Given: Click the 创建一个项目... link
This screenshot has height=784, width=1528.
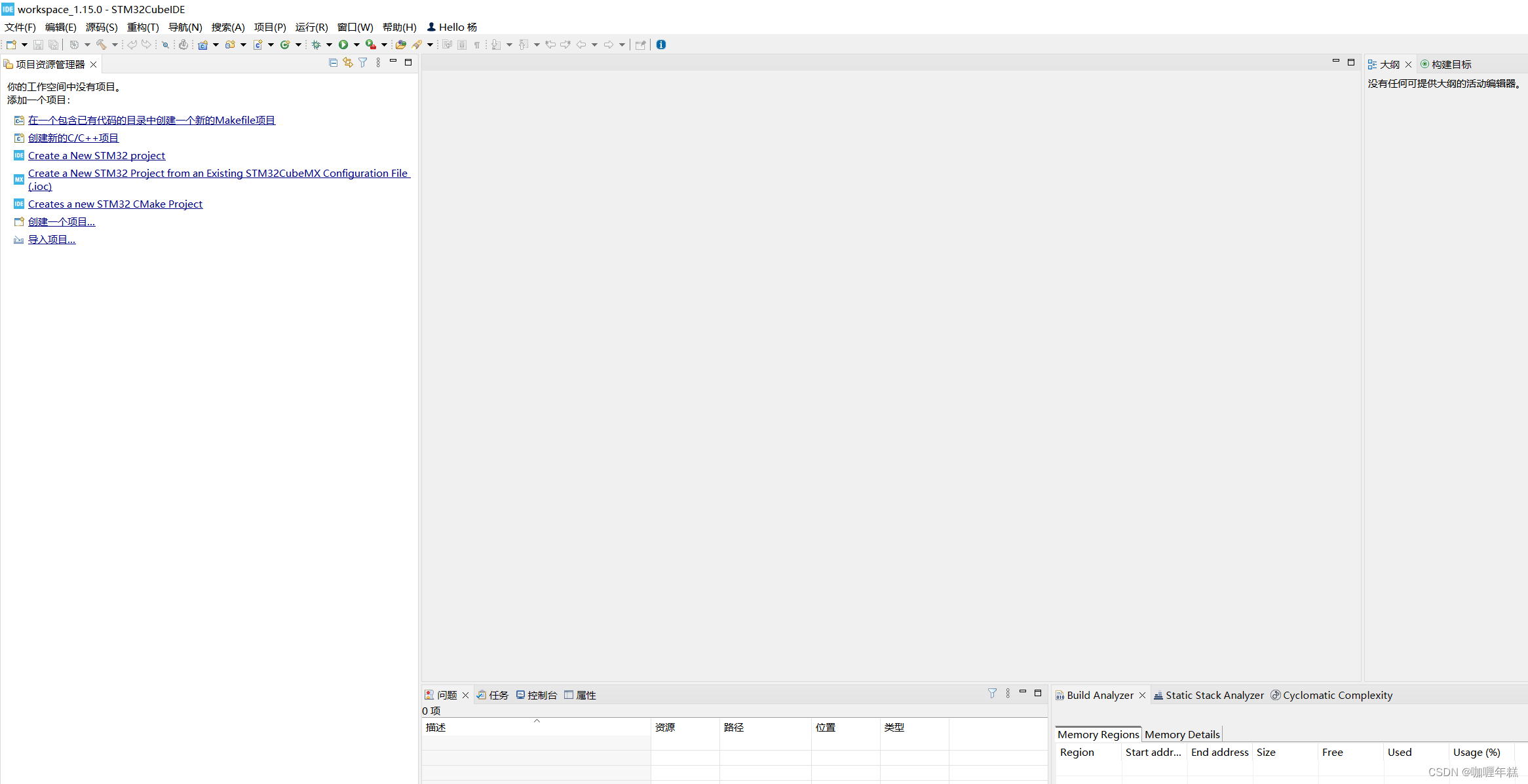Looking at the screenshot, I should [x=62, y=221].
